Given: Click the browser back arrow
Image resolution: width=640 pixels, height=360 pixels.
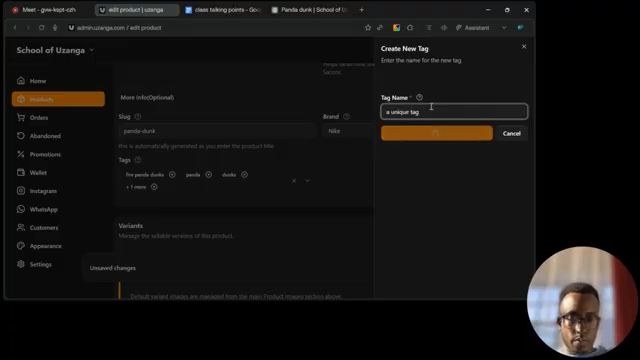Looking at the screenshot, I should click(x=15, y=28).
